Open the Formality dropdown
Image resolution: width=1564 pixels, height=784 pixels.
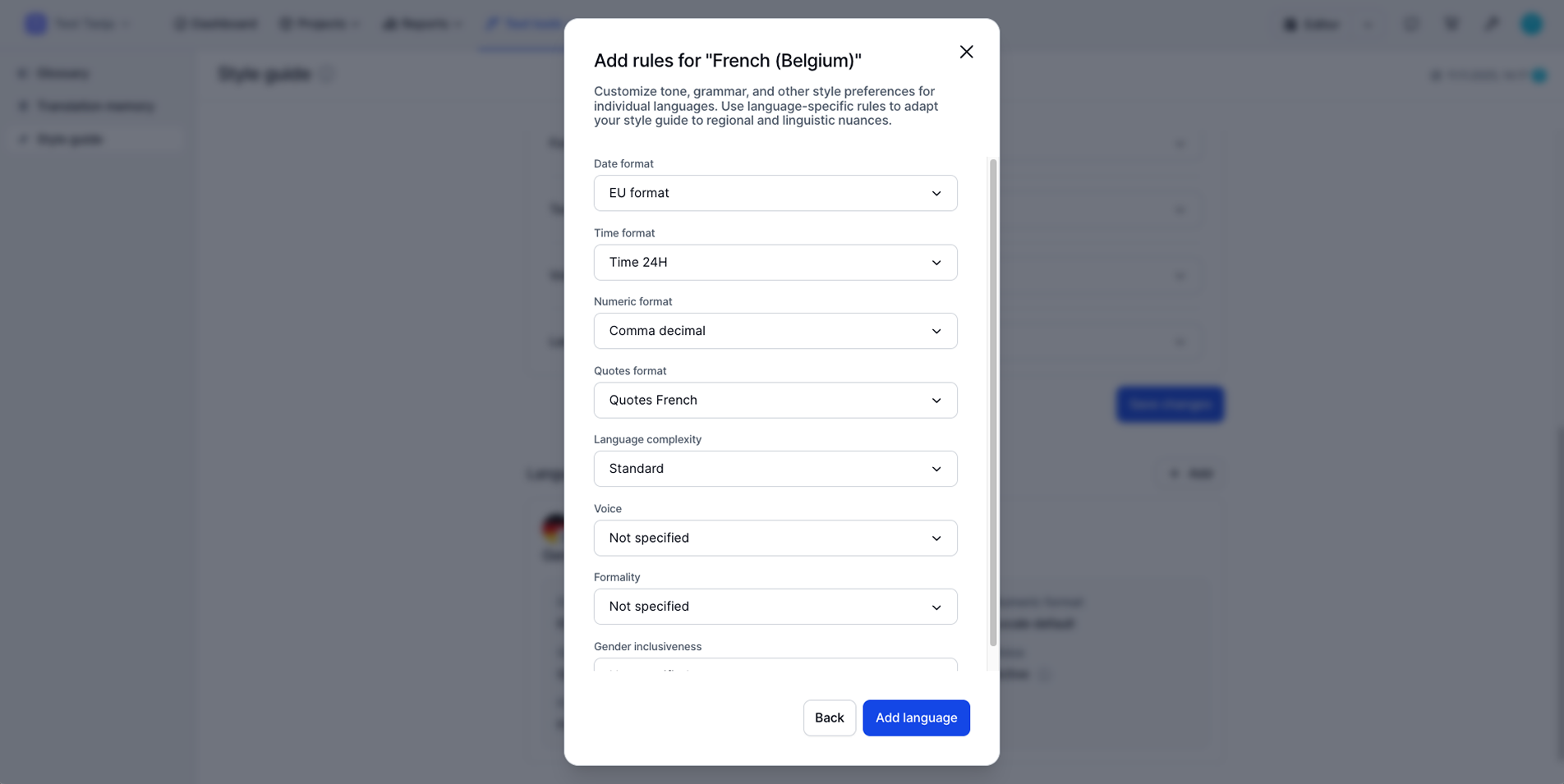[775, 607]
